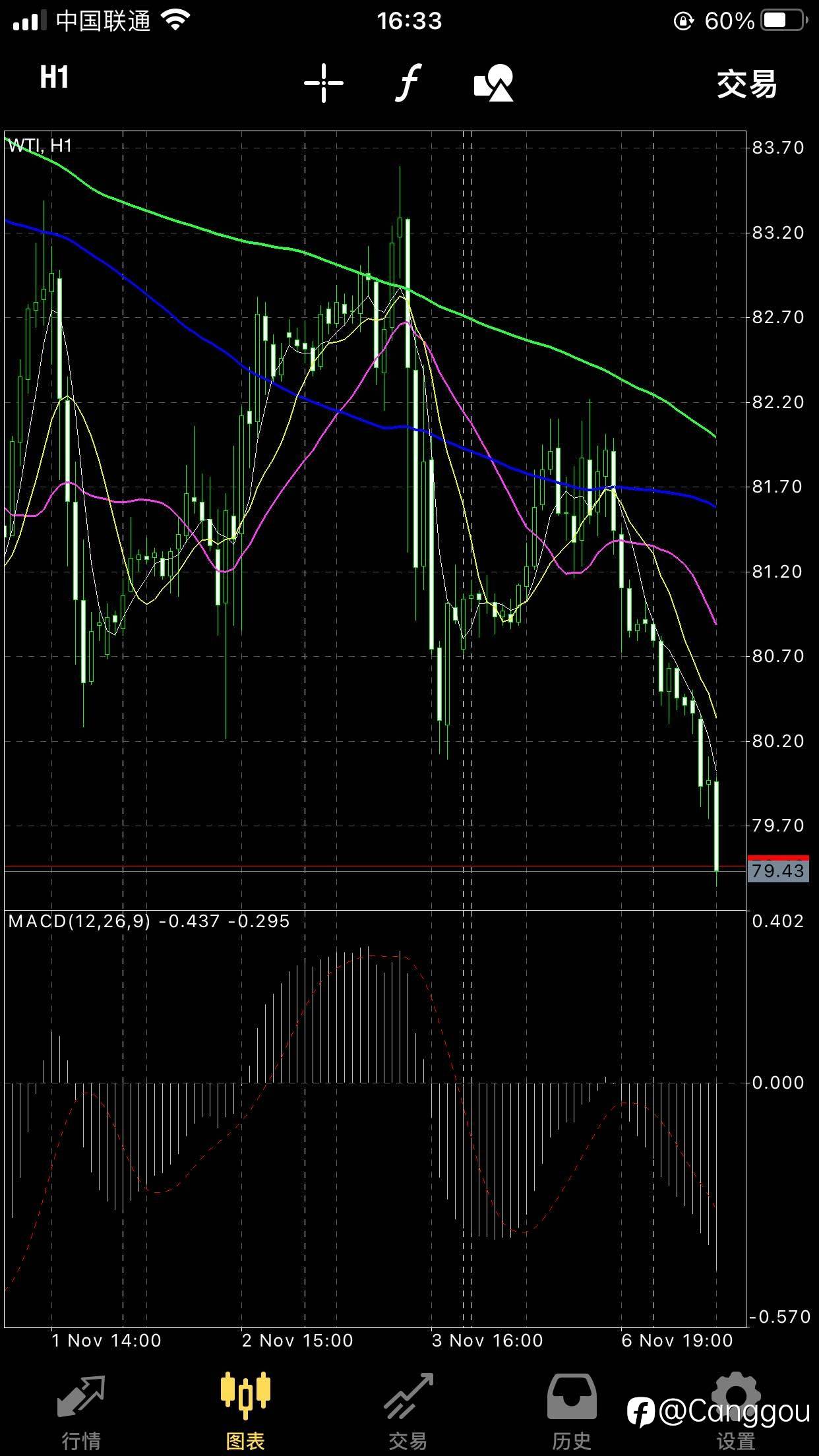
Task: Tap the 80.70 price axis label
Action: pyautogui.click(x=778, y=656)
